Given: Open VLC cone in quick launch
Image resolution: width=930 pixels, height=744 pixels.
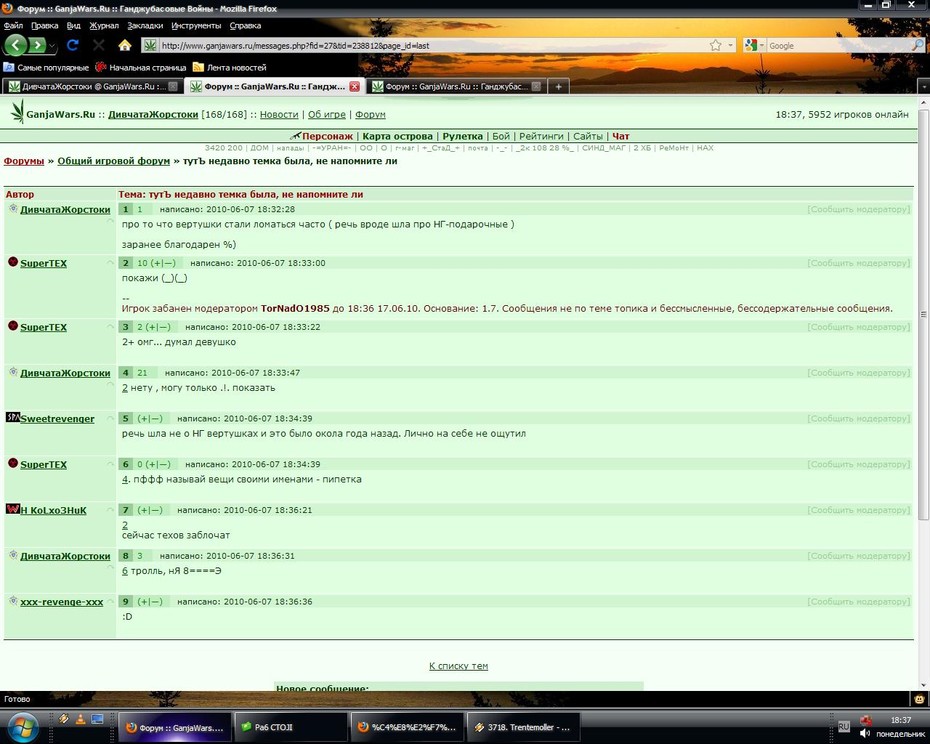Looking at the screenshot, I should (x=80, y=720).
